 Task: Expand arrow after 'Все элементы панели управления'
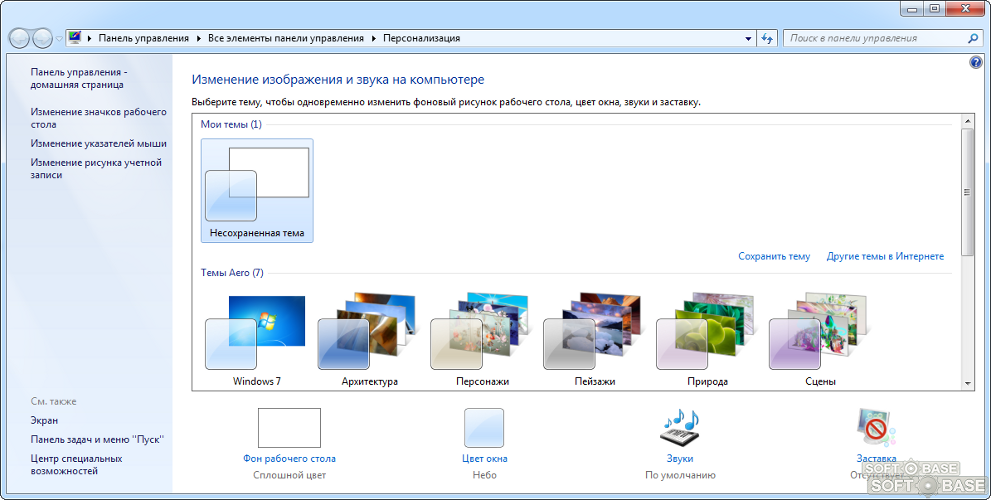(374, 38)
